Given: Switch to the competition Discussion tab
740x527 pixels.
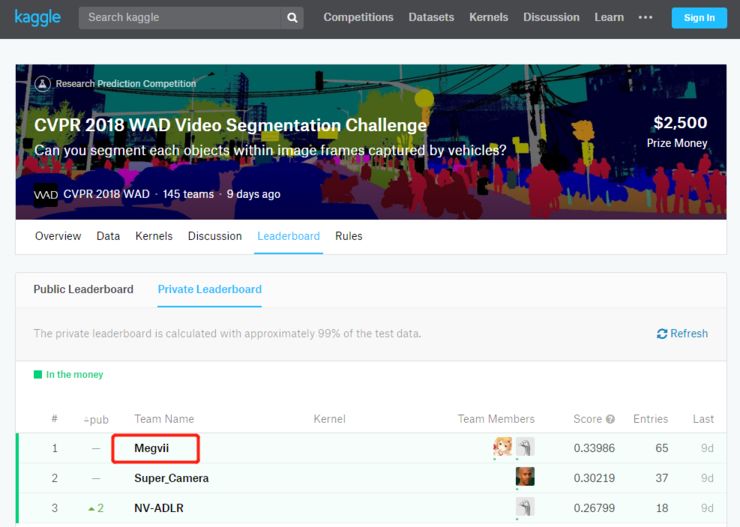Looking at the screenshot, I should point(215,236).
